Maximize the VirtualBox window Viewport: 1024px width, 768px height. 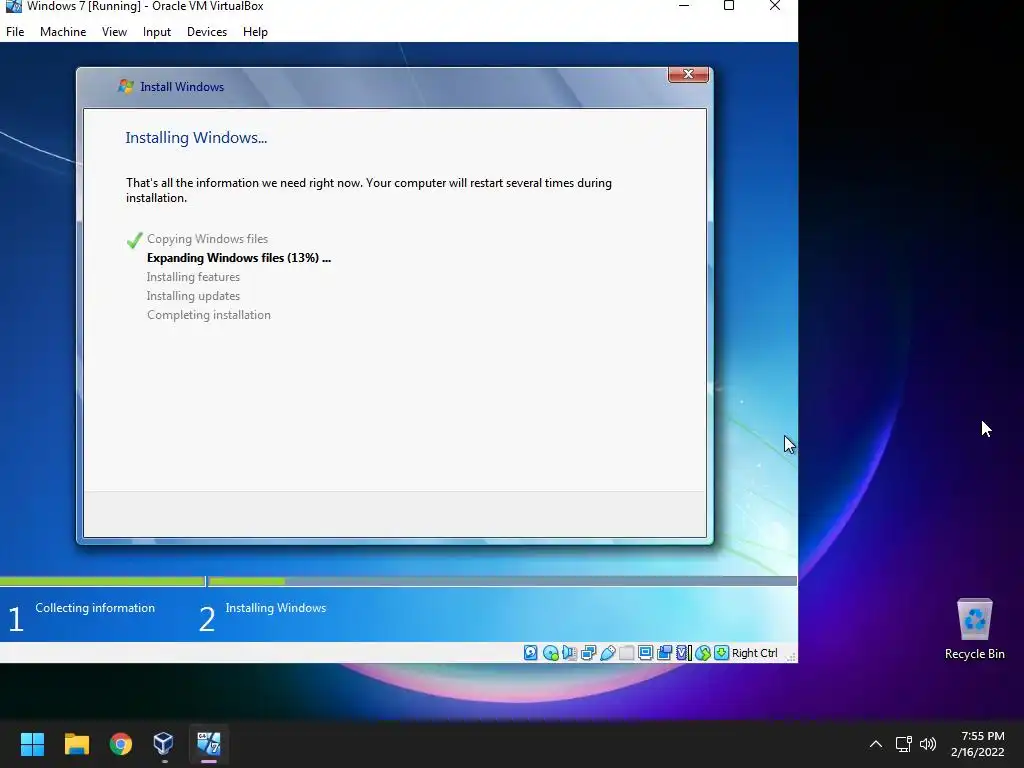click(729, 6)
